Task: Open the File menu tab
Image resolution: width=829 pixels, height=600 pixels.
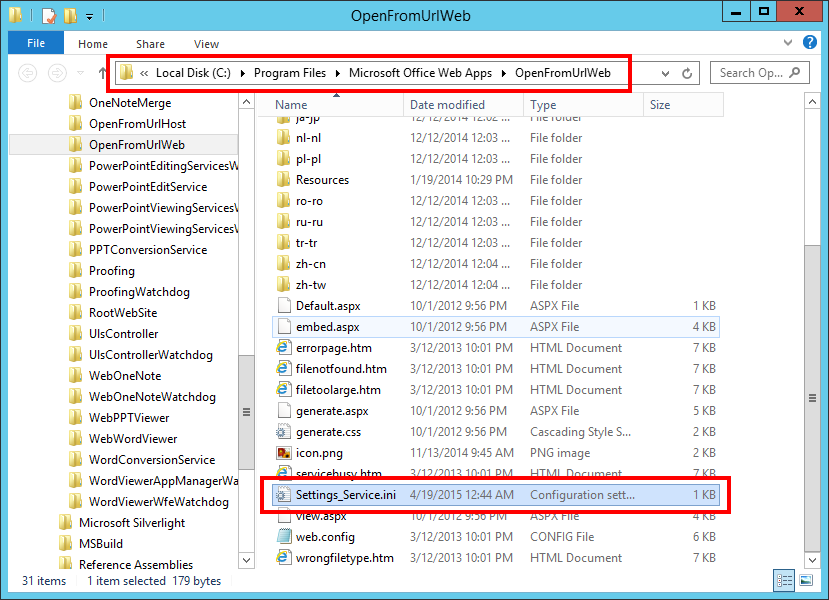Action: pyautogui.click(x=36, y=43)
